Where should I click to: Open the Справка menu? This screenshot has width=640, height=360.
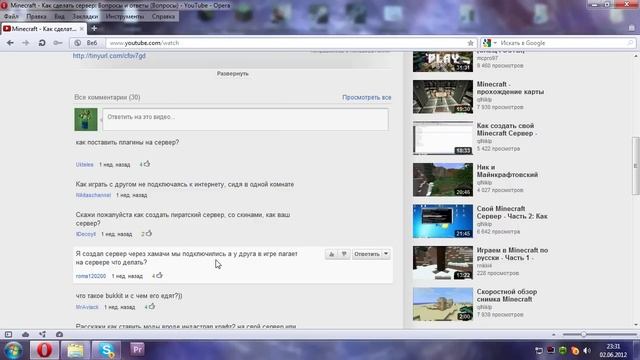click(x=163, y=16)
